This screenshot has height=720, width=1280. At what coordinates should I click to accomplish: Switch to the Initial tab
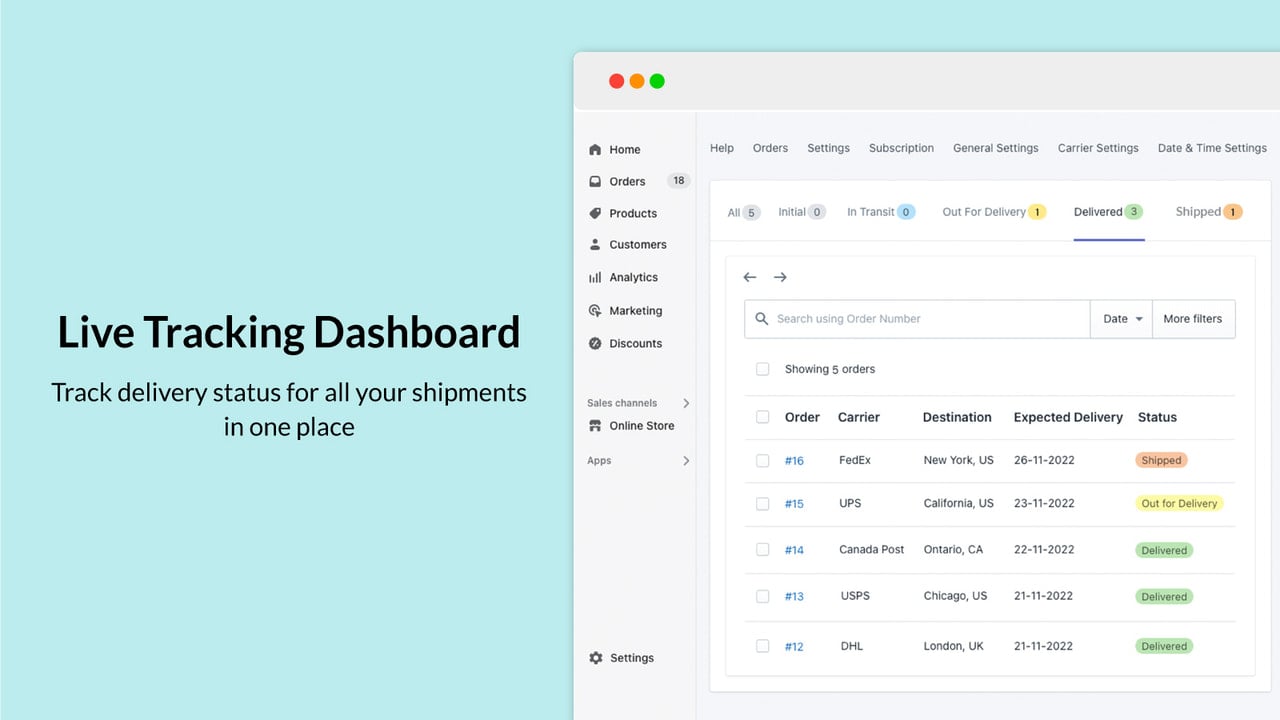pos(802,212)
